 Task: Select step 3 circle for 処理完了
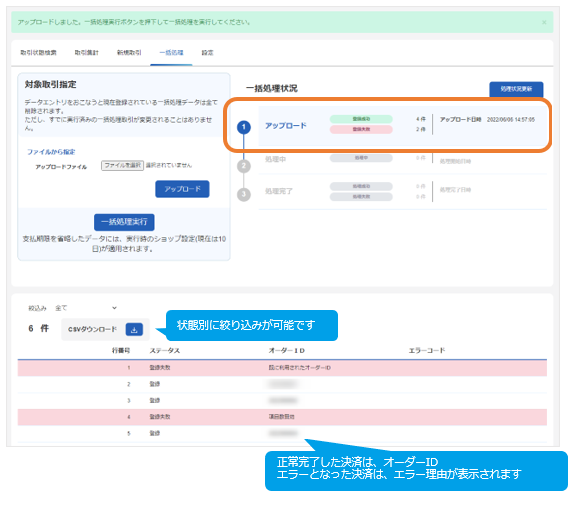(x=244, y=194)
